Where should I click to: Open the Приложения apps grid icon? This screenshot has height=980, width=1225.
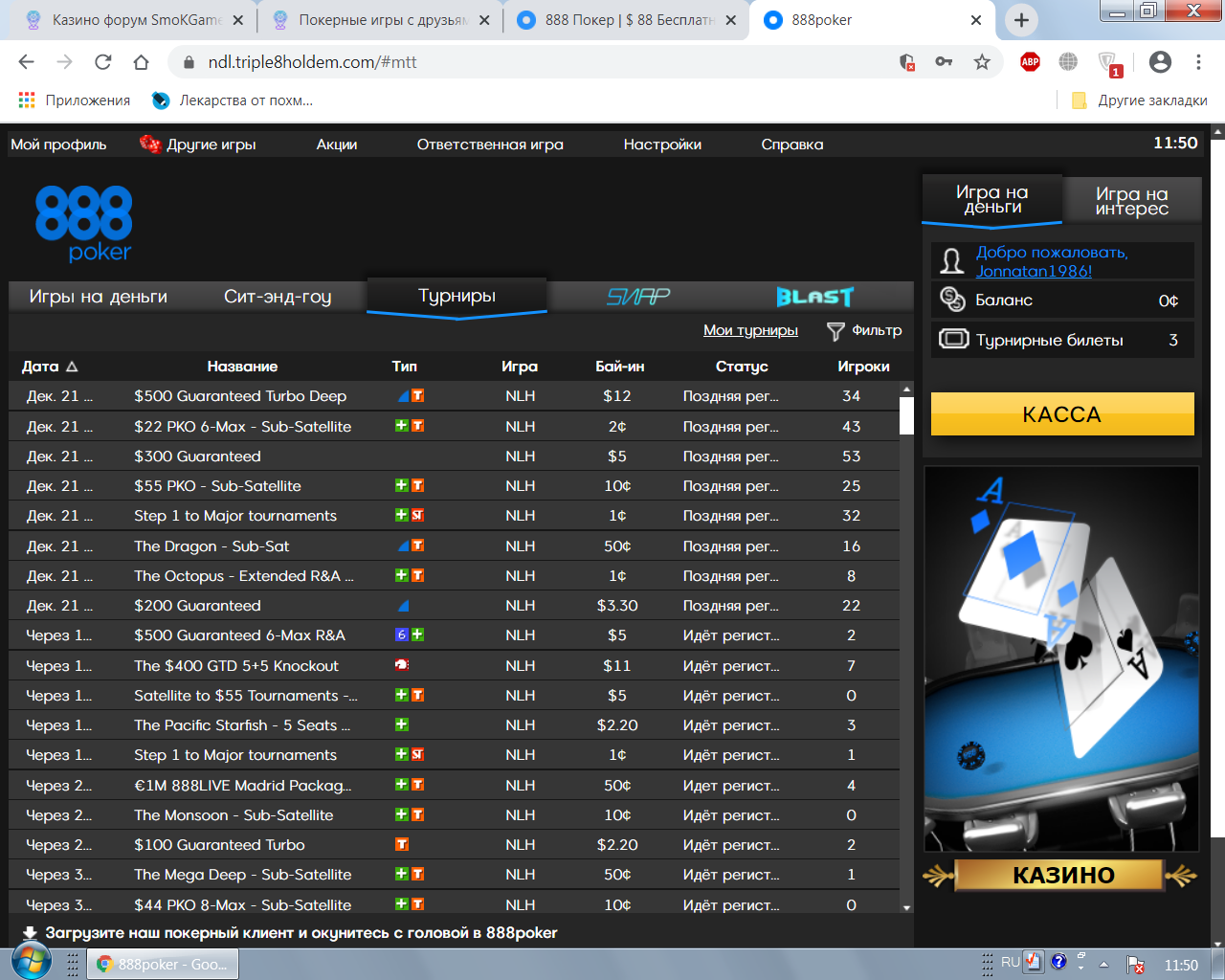click(27, 100)
